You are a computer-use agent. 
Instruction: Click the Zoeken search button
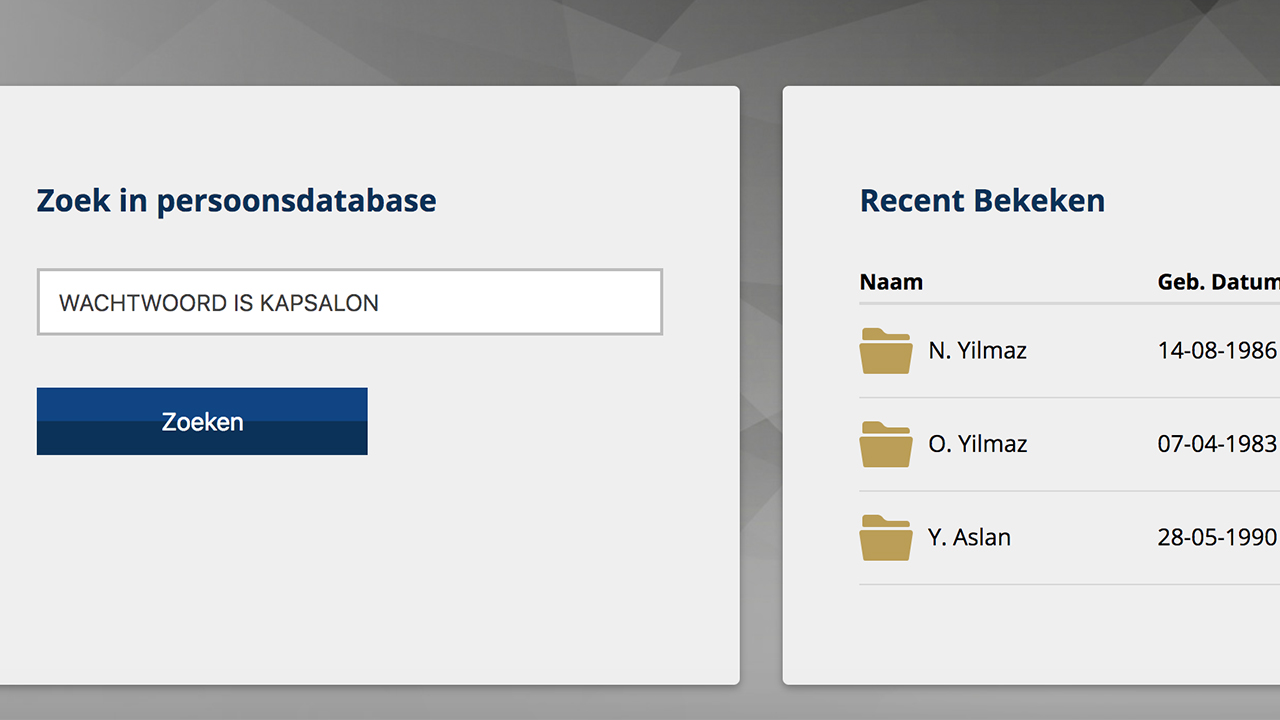(202, 421)
